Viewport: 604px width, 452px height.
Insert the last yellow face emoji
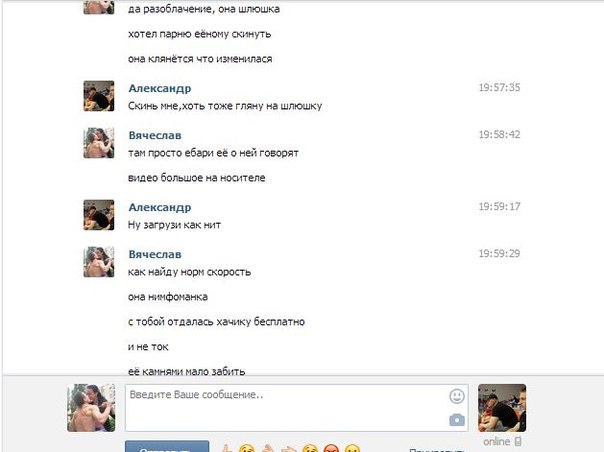click(352, 449)
